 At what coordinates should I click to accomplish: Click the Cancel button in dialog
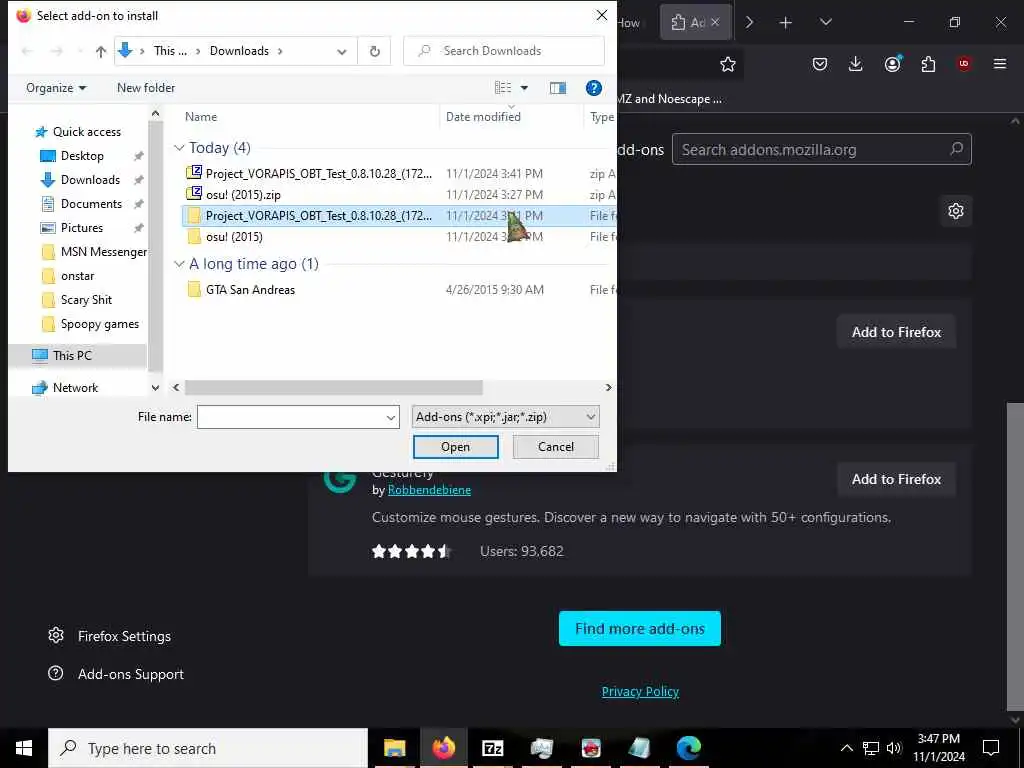[556, 447]
